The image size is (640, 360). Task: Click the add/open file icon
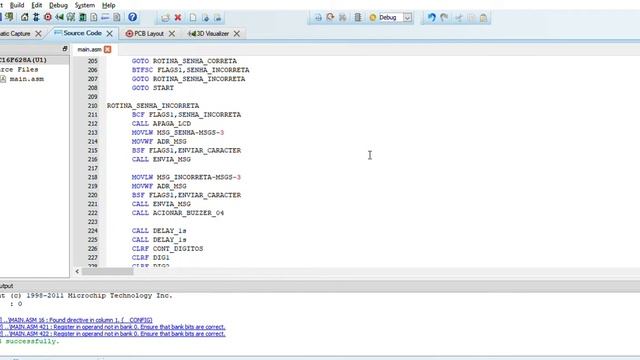165,18
